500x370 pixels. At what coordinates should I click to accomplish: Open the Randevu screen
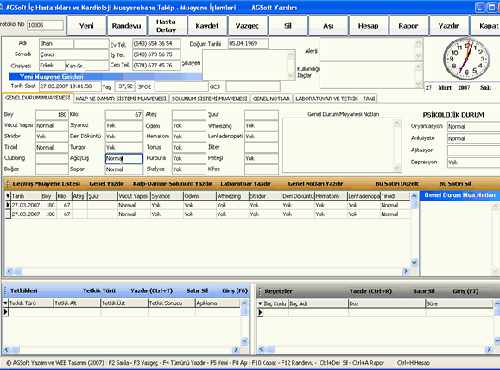(x=127, y=26)
